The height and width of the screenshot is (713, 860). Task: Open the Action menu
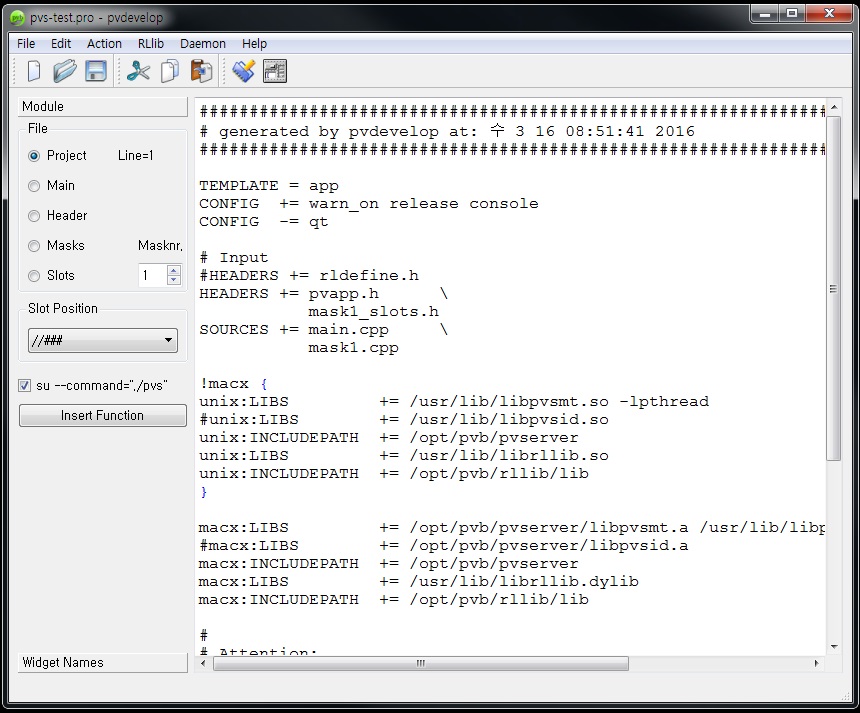point(104,43)
